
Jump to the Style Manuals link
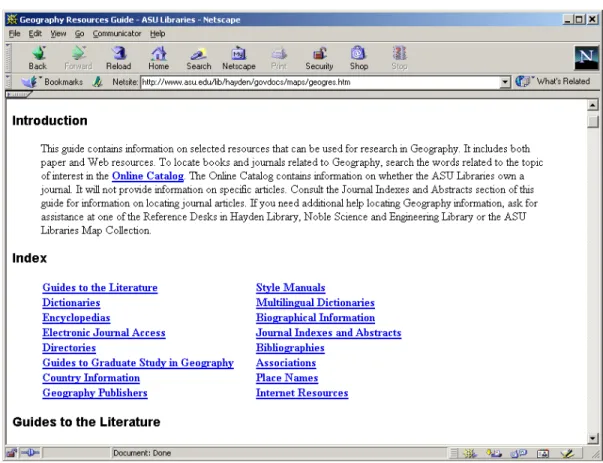[290, 288]
